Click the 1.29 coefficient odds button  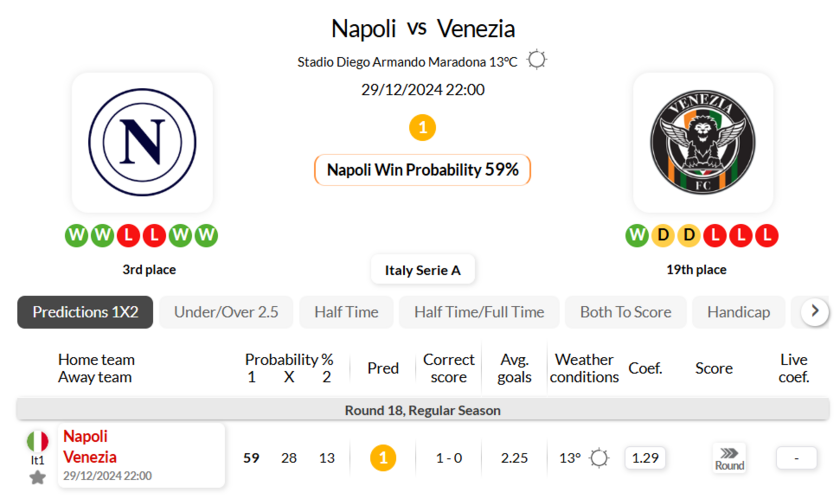645,458
